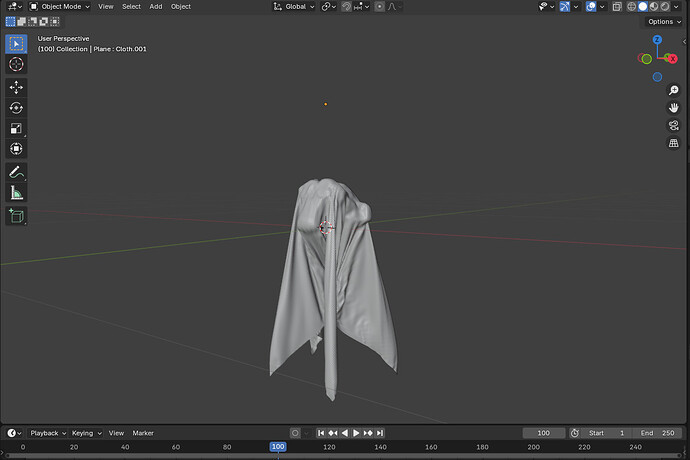690x460 pixels.
Task: Toggle show overlays button
Action: (591, 7)
